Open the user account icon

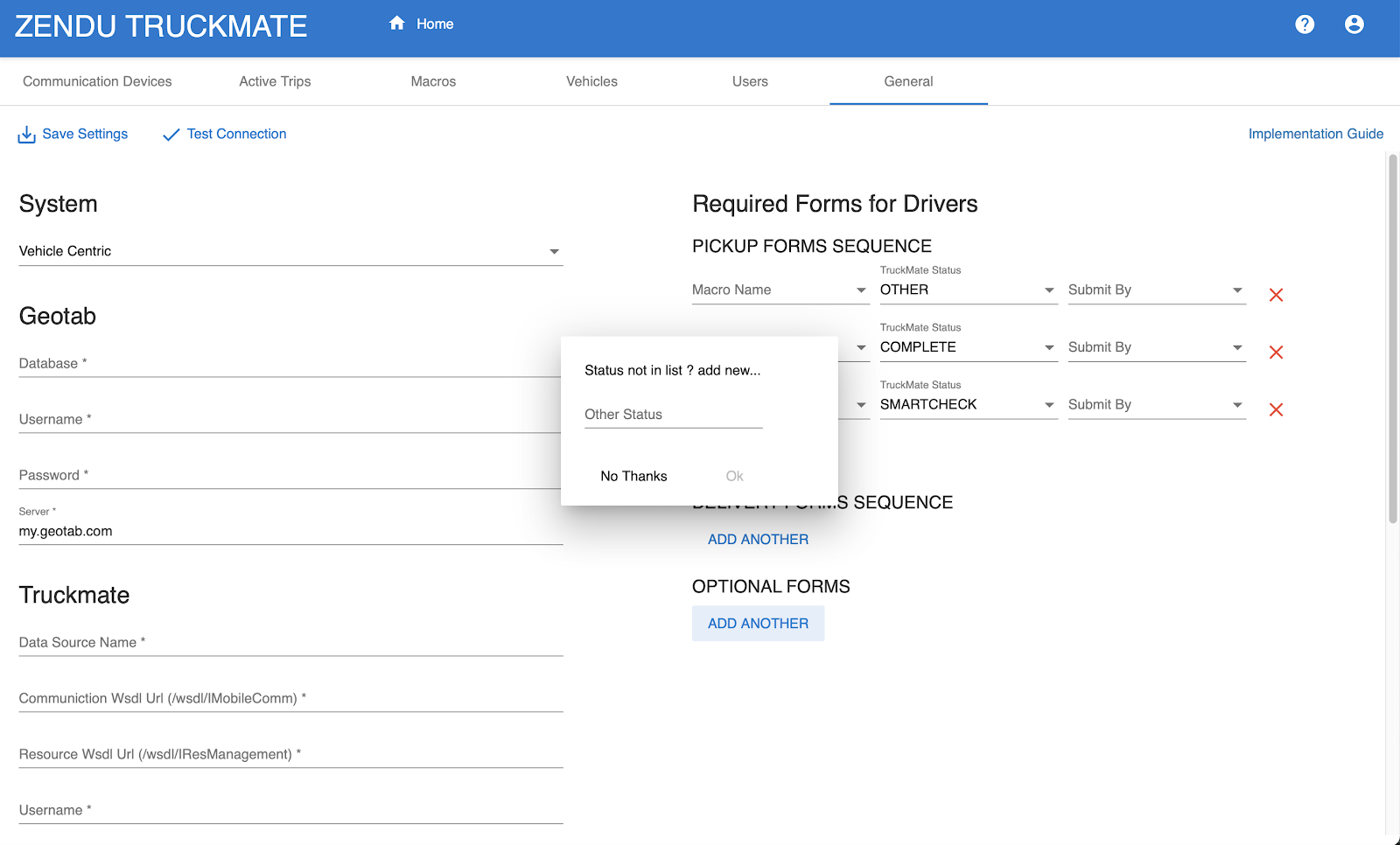pyautogui.click(x=1354, y=24)
